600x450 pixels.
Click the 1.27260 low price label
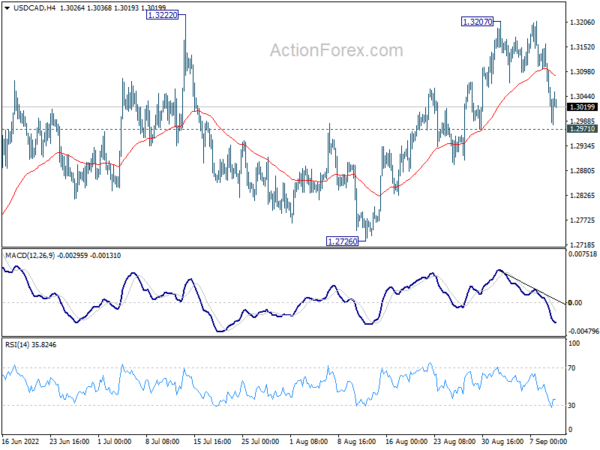[342, 241]
